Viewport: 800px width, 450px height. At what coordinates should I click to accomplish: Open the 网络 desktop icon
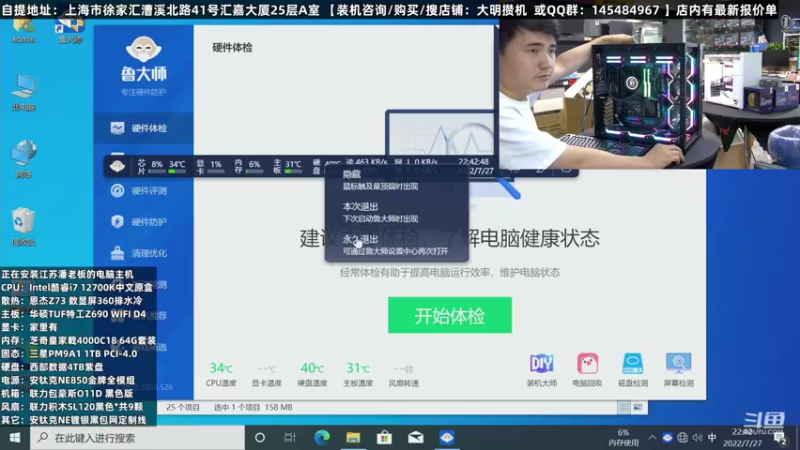[23, 159]
